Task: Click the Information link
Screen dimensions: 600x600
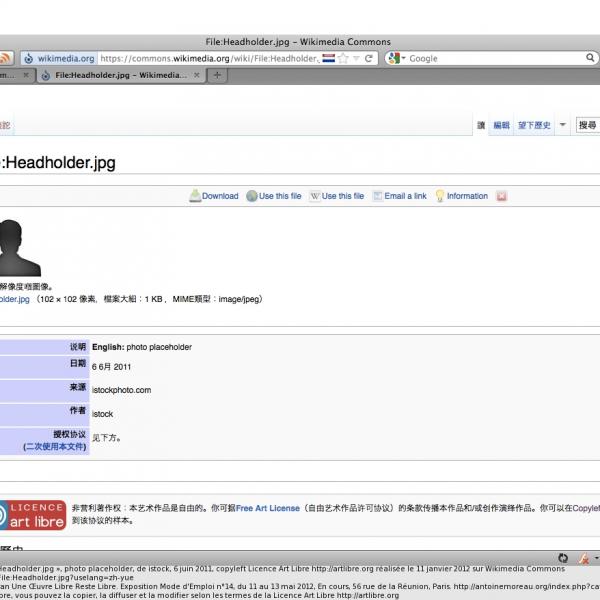Action: [467, 196]
